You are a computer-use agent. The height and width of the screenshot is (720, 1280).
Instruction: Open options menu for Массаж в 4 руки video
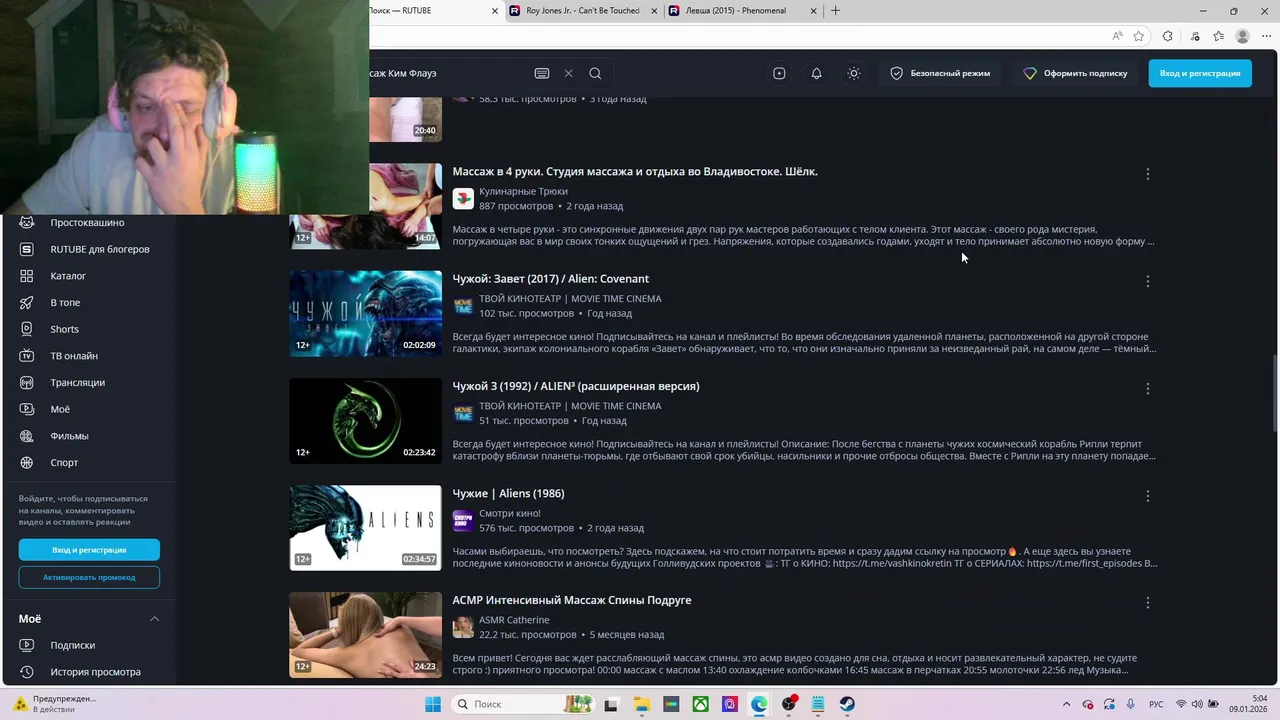(x=1147, y=174)
